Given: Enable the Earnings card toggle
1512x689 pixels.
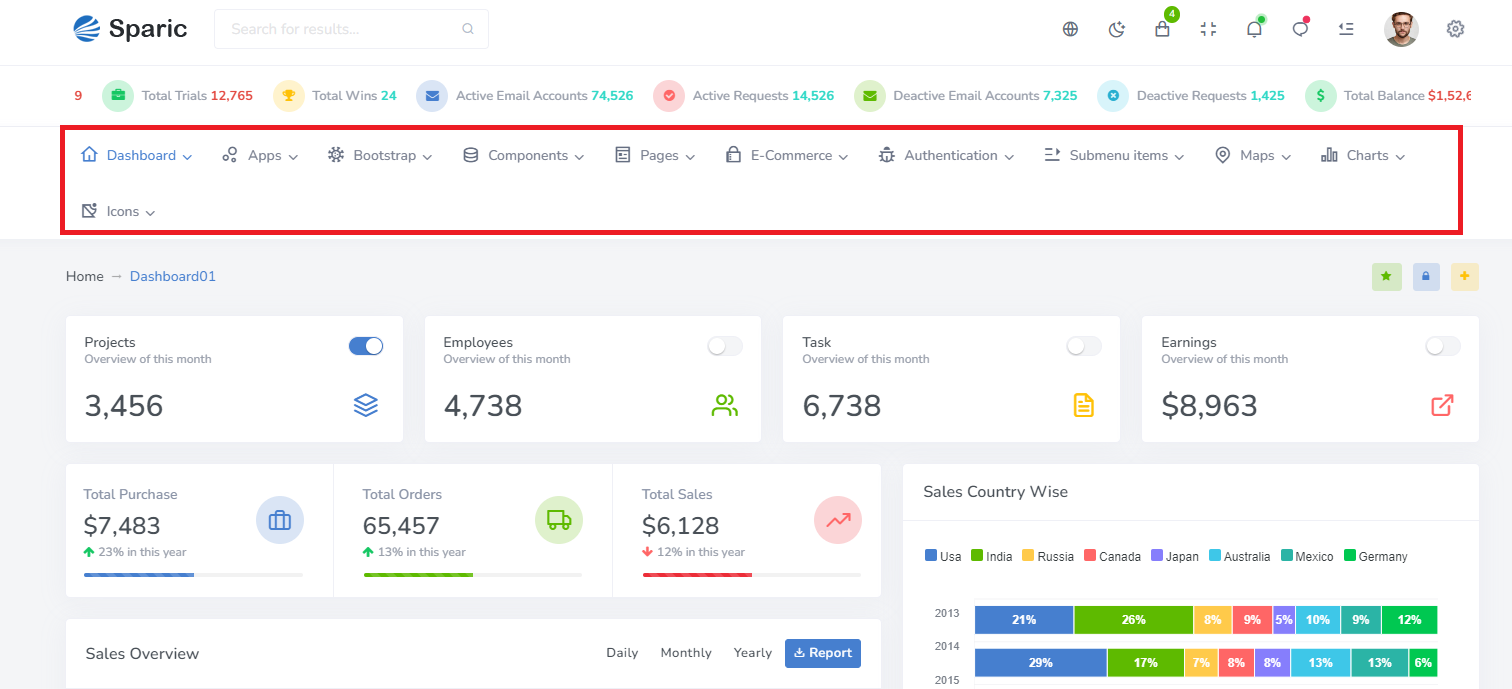Looking at the screenshot, I should tap(1442, 346).
